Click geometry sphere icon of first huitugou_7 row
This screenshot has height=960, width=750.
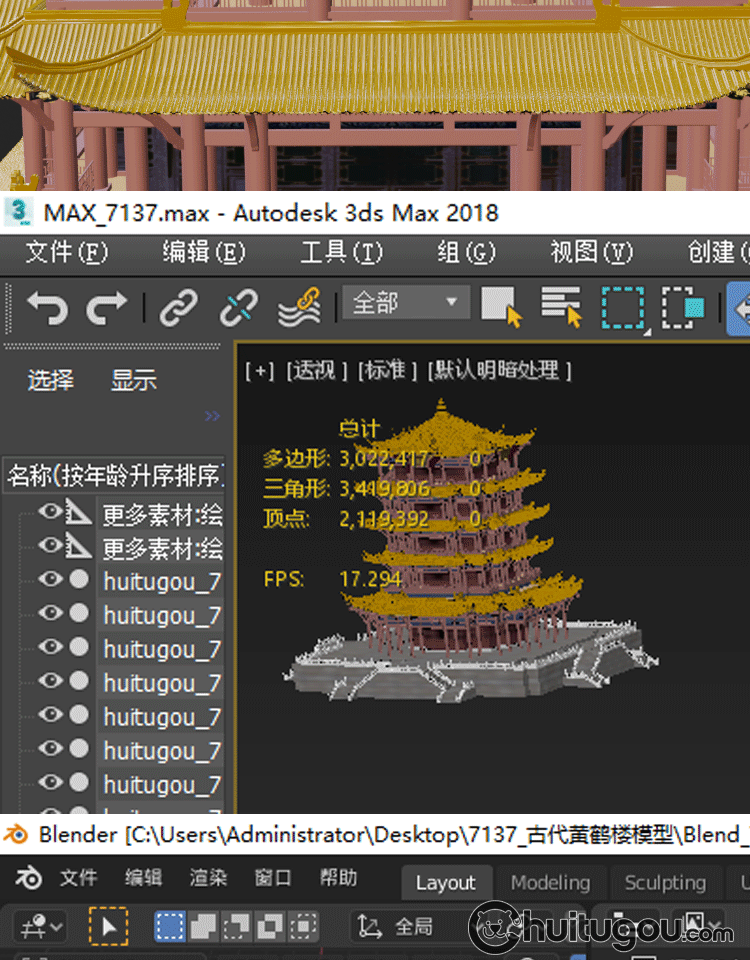point(79,579)
